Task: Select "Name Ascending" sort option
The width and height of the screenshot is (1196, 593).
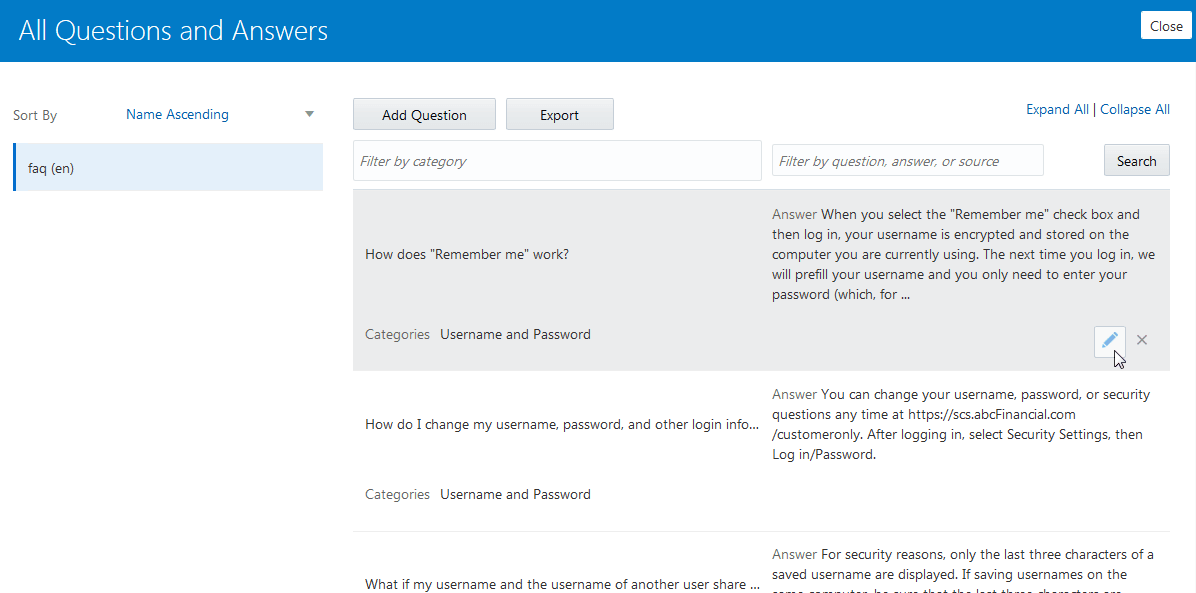Action: pos(177,114)
